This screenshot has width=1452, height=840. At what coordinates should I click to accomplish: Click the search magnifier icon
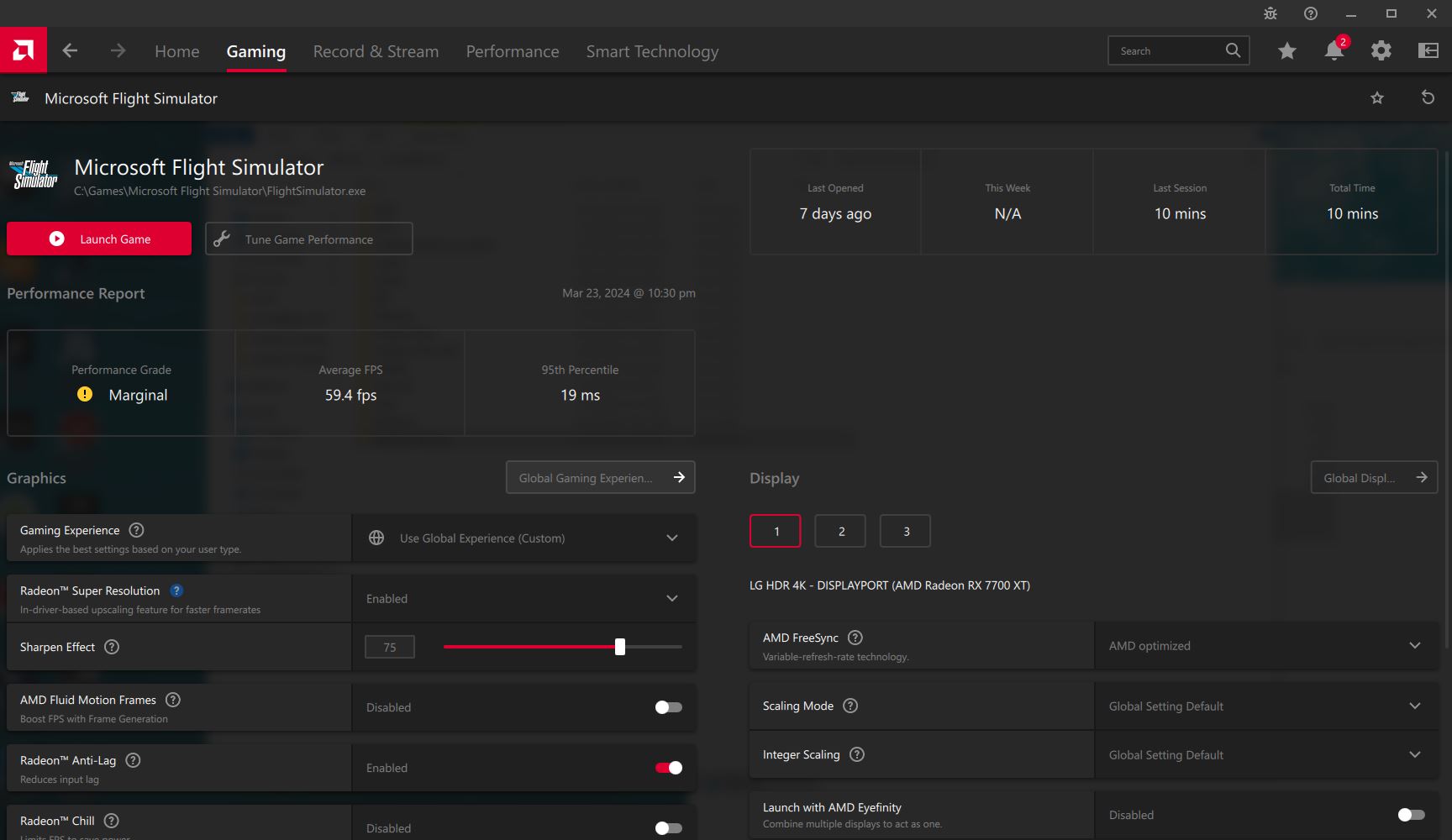pos(1233,50)
